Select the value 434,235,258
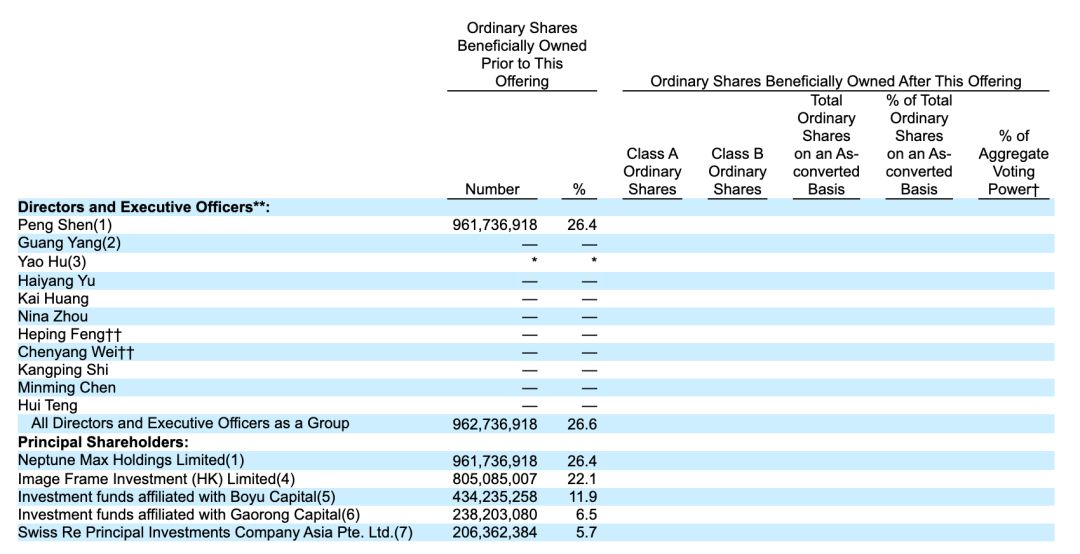This screenshot has width=1080, height=554. (495, 497)
